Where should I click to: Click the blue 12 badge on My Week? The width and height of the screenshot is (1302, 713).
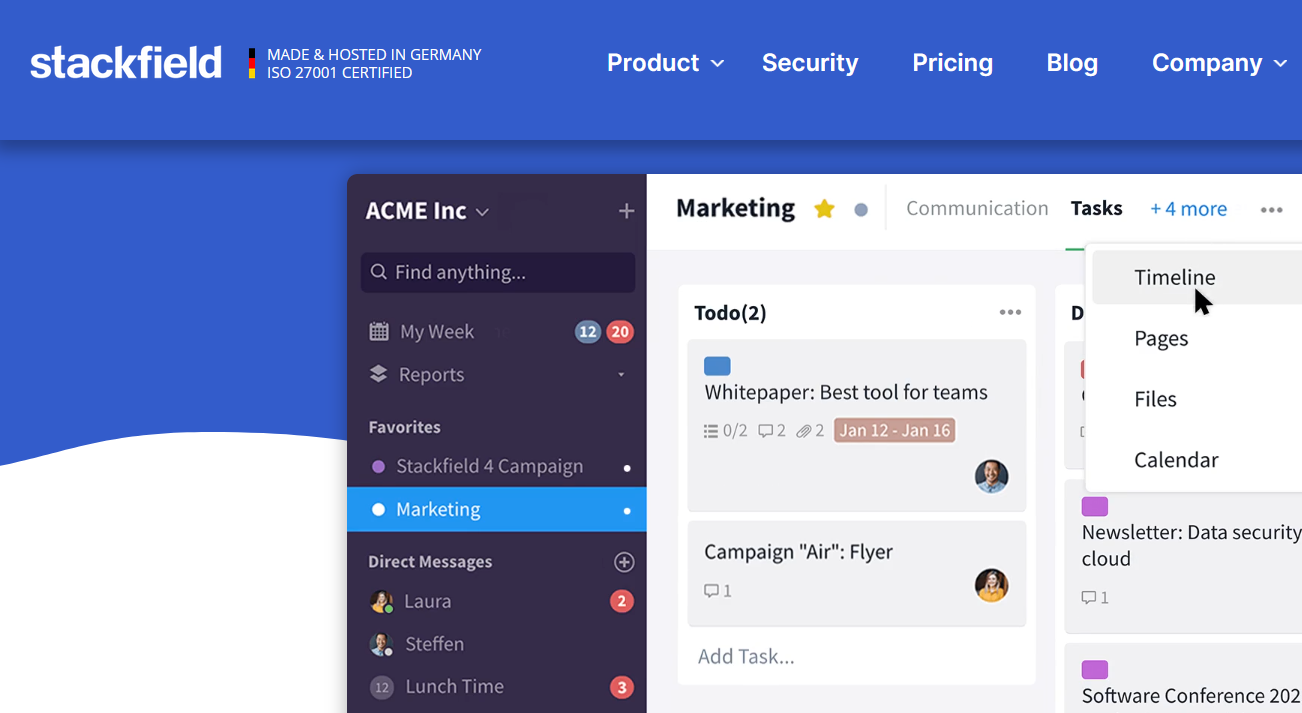(588, 332)
